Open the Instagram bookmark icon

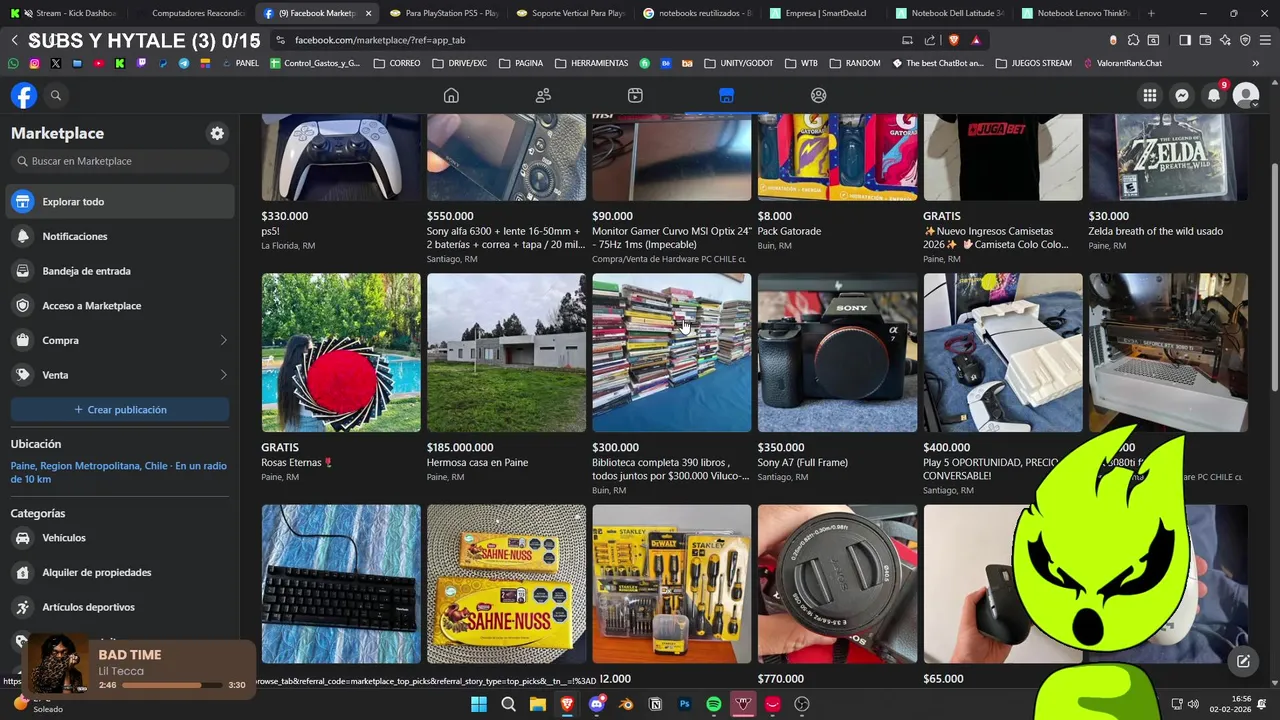(34, 63)
